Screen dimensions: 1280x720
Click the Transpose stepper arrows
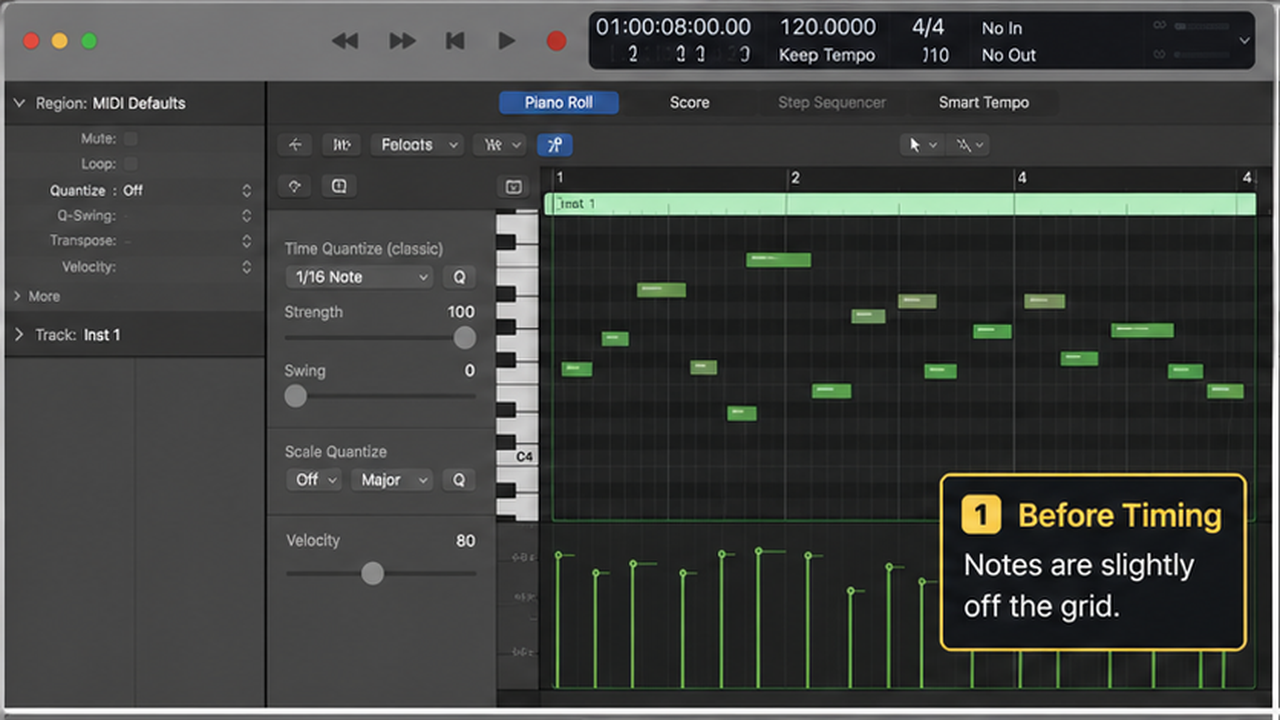coord(246,241)
